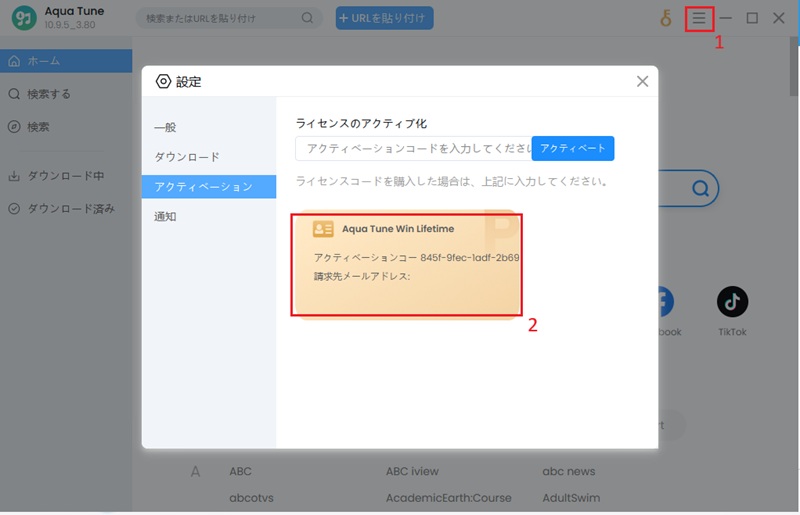Open the golden key license icon

[665, 18]
